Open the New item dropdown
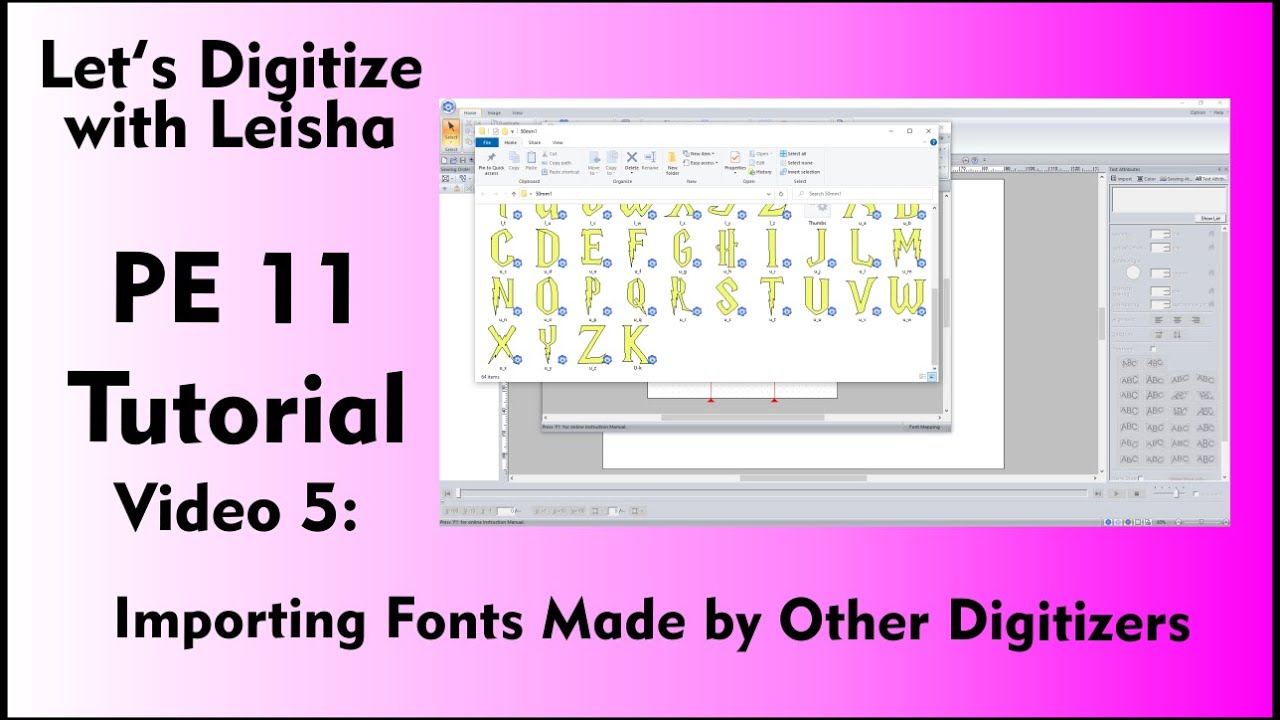The height and width of the screenshot is (720, 1280). click(x=698, y=153)
